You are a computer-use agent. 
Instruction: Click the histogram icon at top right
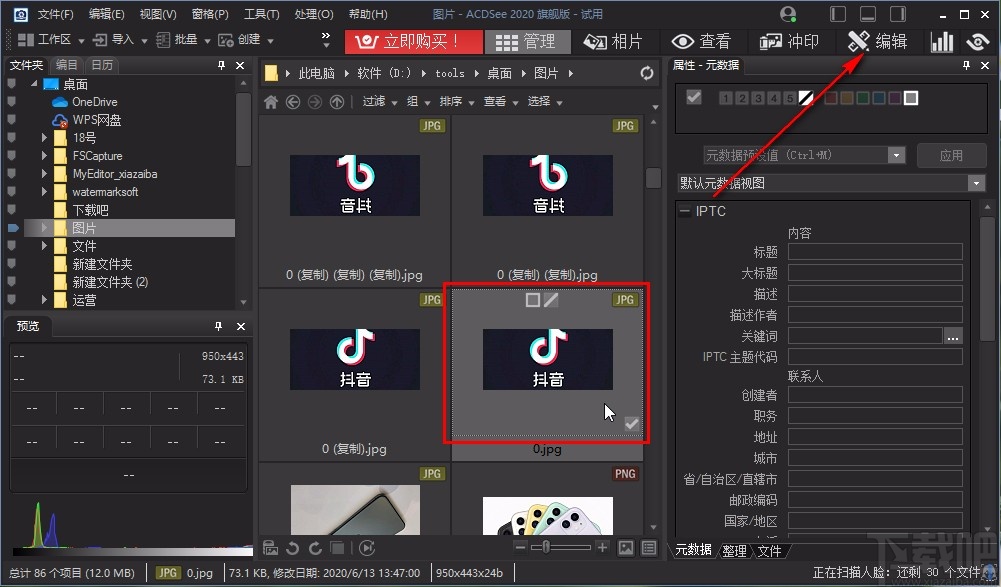(x=944, y=42)
